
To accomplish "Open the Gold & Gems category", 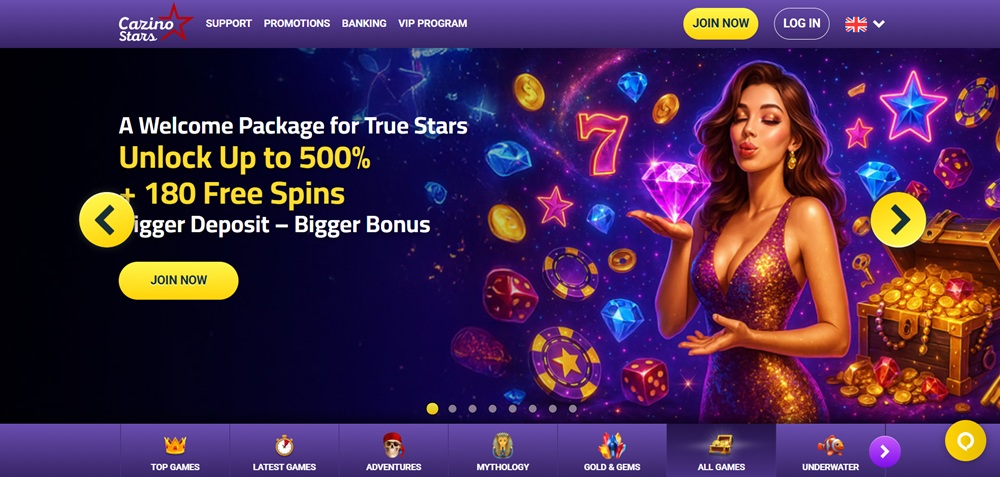I will (x=612, y=451).
